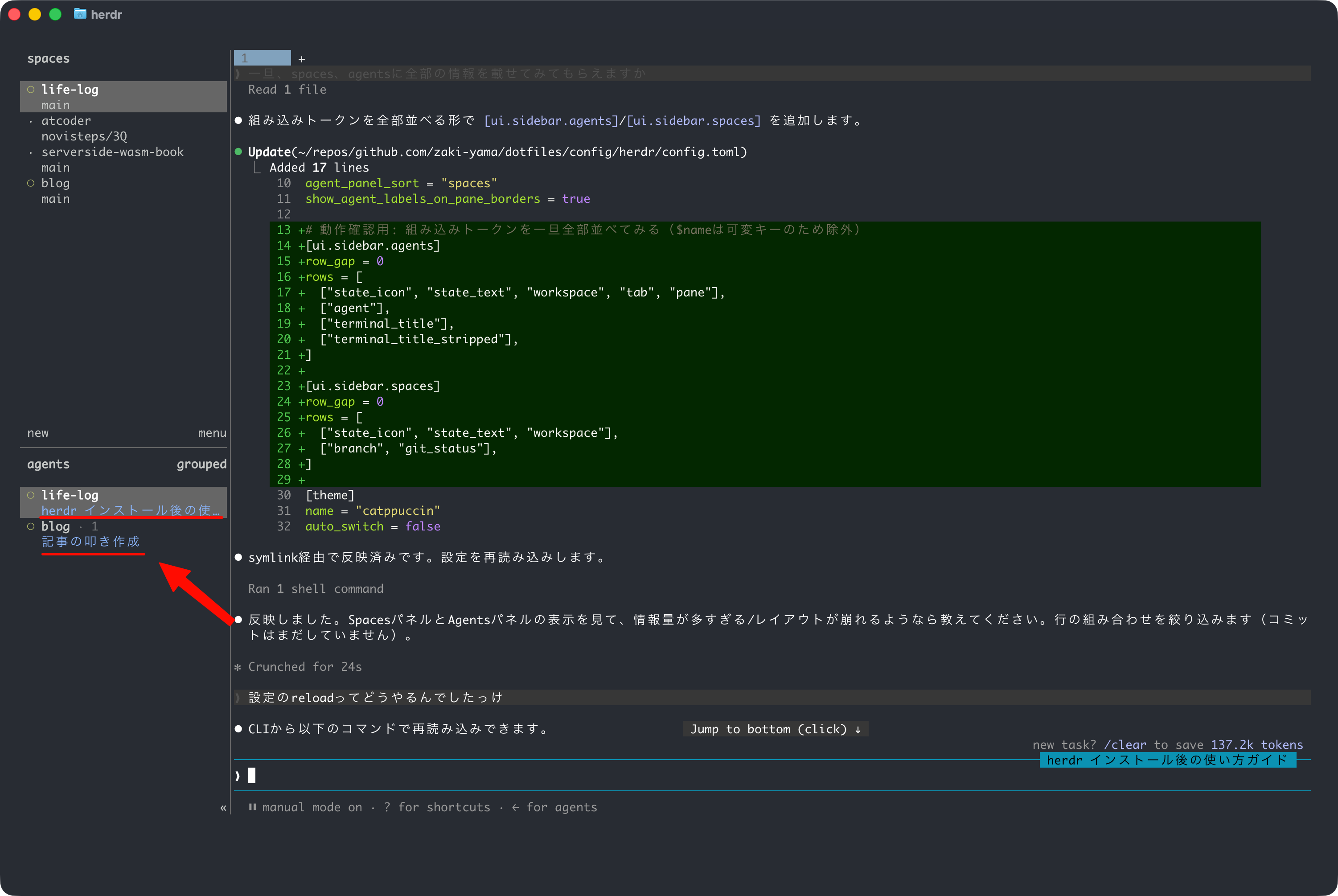Open the '記事の叩き作成' agent task
1338x896 pixels.
pos(90,542)
